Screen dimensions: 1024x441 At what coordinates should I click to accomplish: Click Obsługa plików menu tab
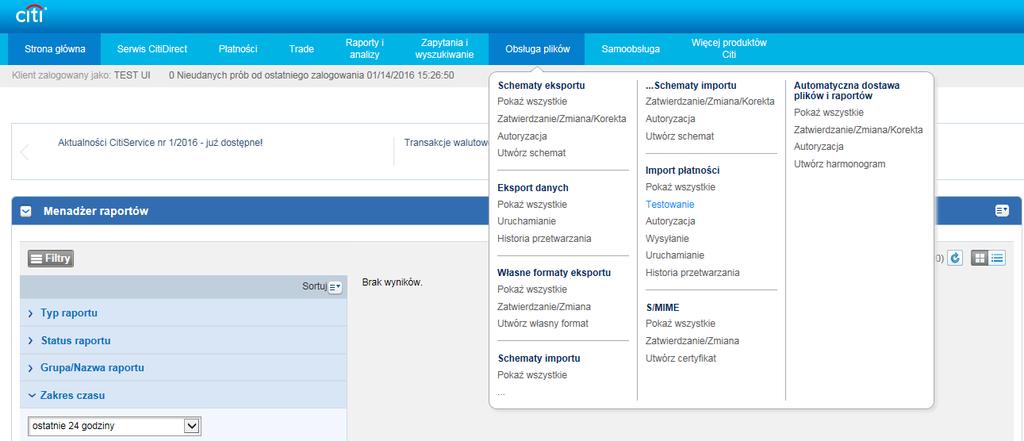[537, 49]
